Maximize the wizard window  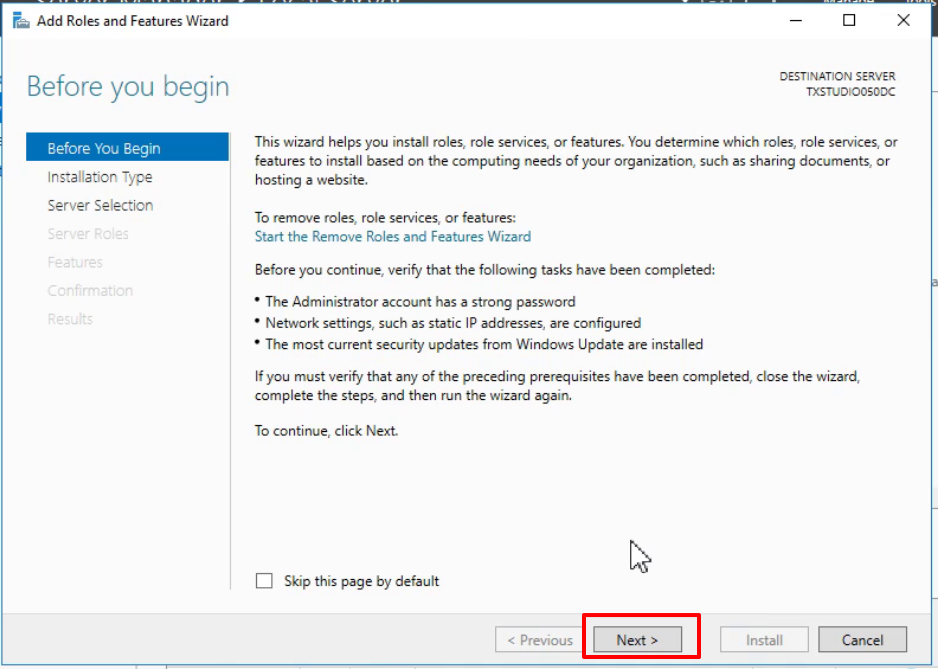click(x=849, y=20)
